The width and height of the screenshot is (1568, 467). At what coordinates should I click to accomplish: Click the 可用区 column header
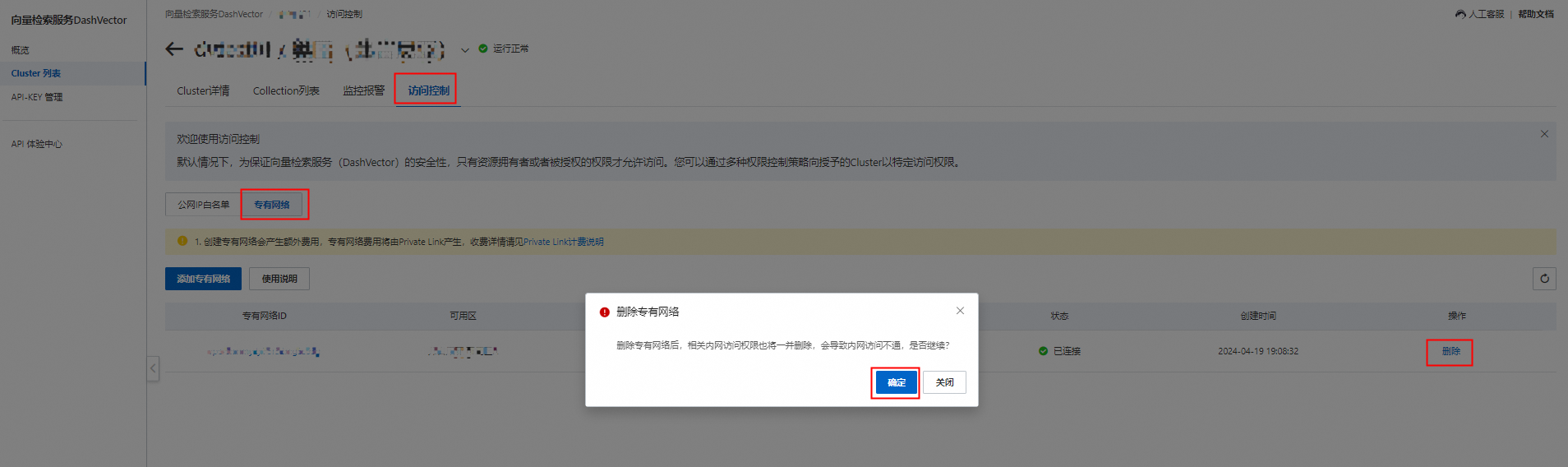click(463, 316)
